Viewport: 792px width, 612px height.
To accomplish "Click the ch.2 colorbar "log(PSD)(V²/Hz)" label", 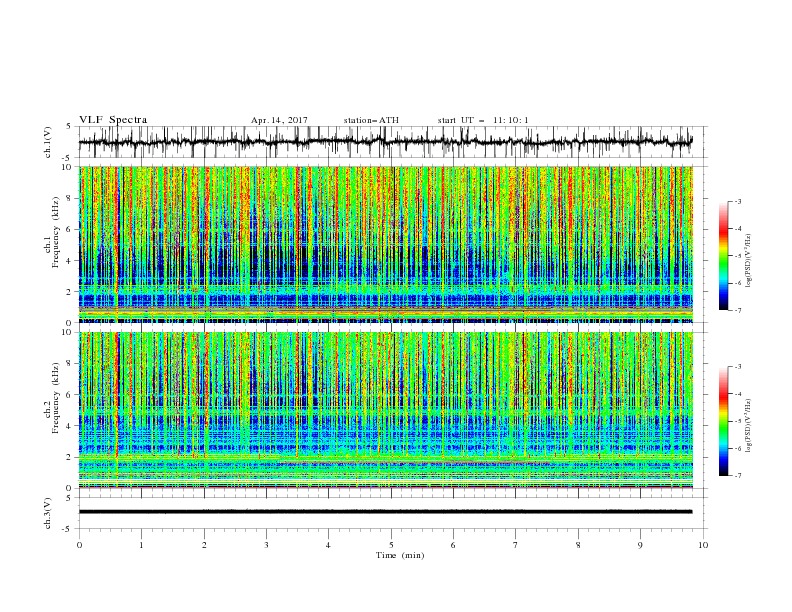I will pos(748,426).
